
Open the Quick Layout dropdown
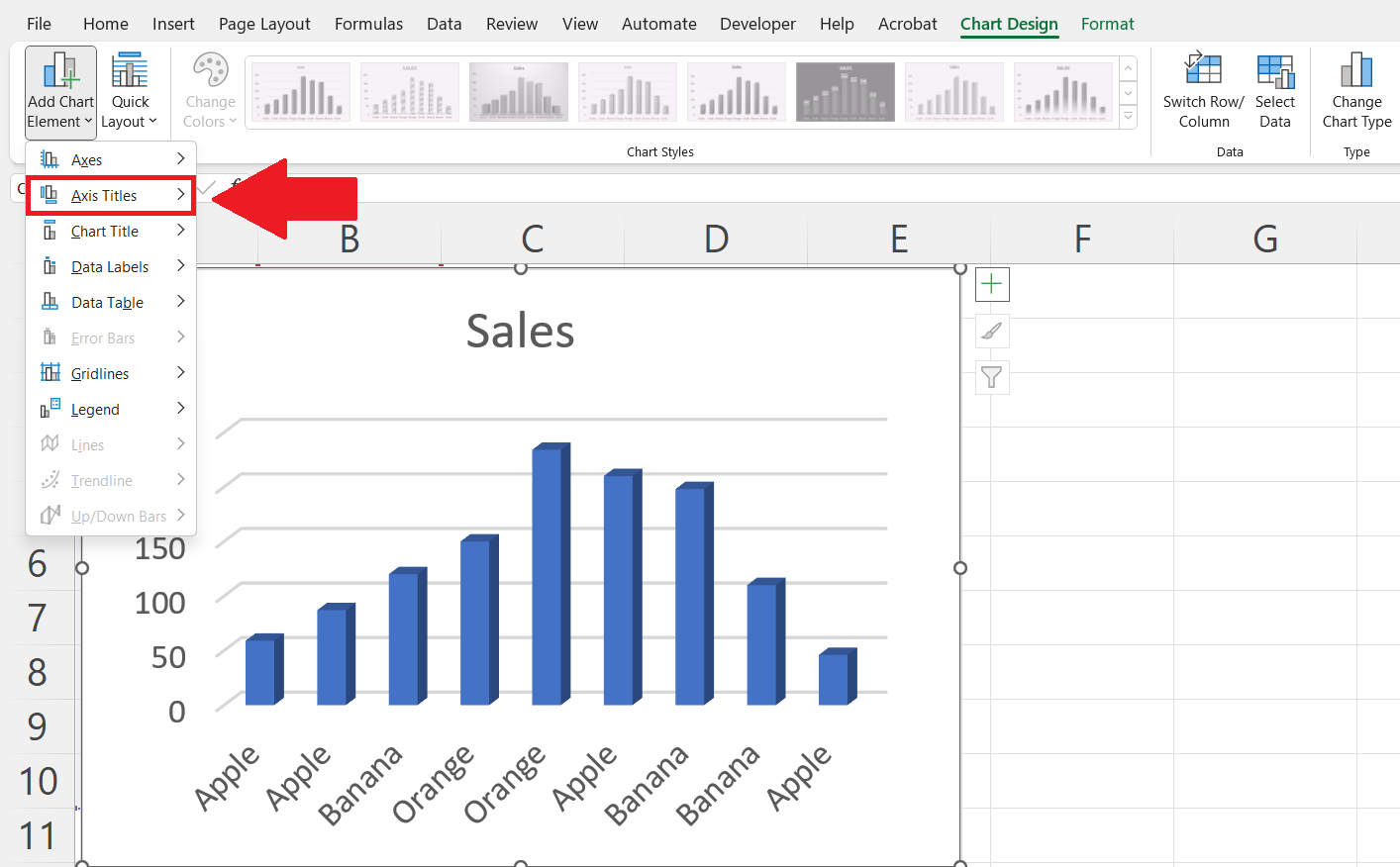(x=130, y=91)
